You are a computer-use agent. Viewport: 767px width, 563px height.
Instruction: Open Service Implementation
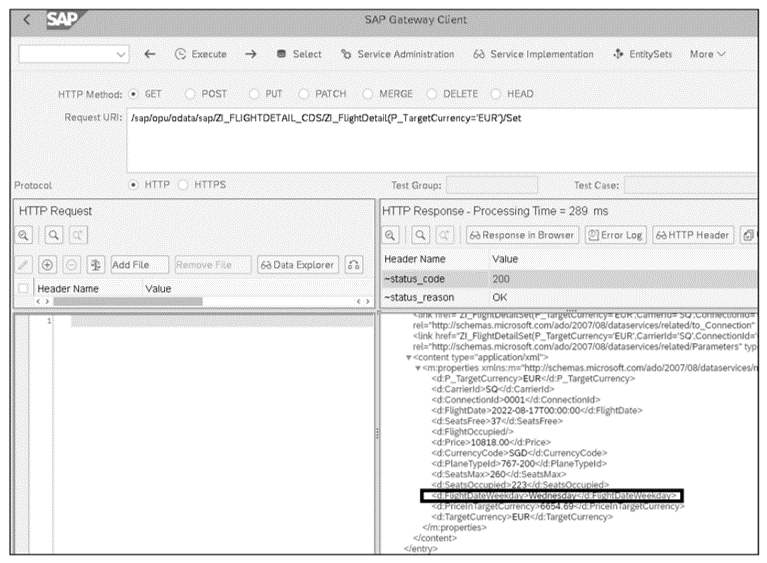tap(533, 54)
